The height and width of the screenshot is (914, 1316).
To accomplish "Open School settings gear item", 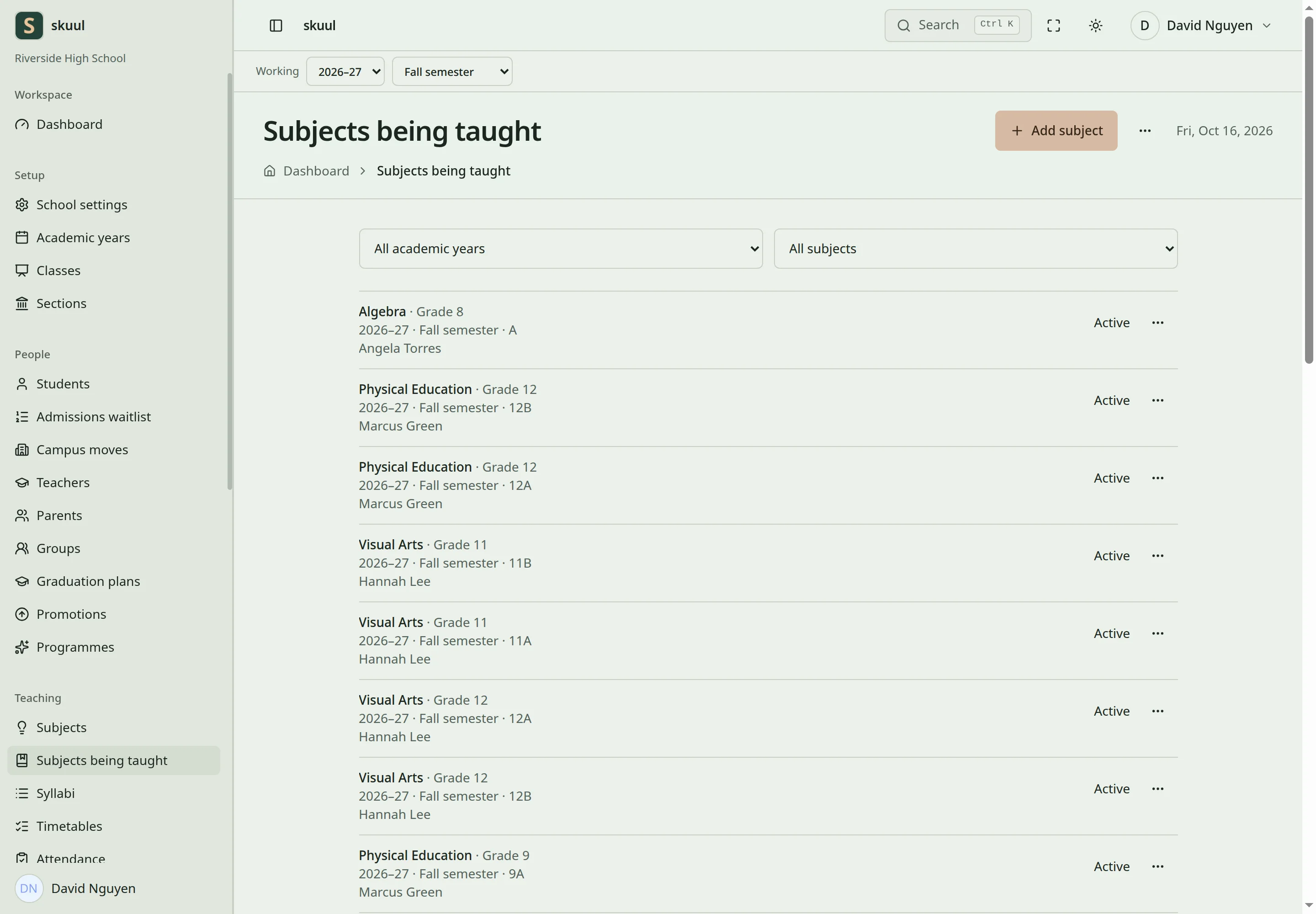I will (113, 204).
